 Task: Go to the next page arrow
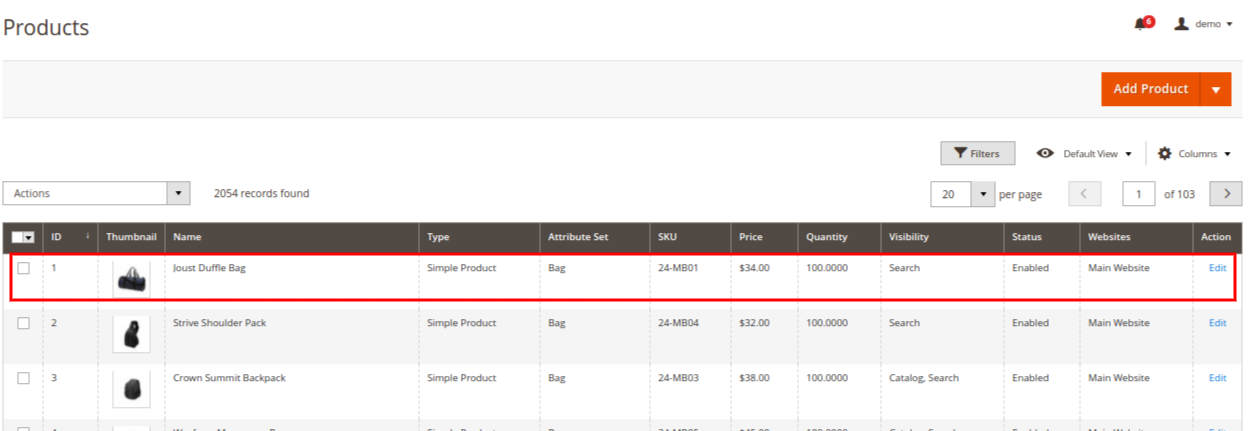coord(1226,194)
